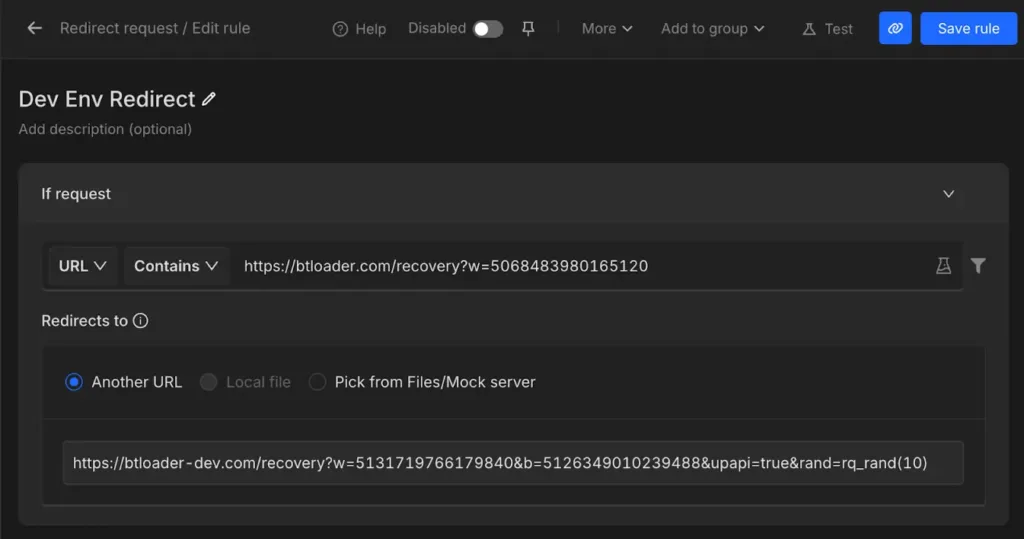Pin this rule with the pin icon
This screenshot has height=539, width=1024.
click(528, 28)
